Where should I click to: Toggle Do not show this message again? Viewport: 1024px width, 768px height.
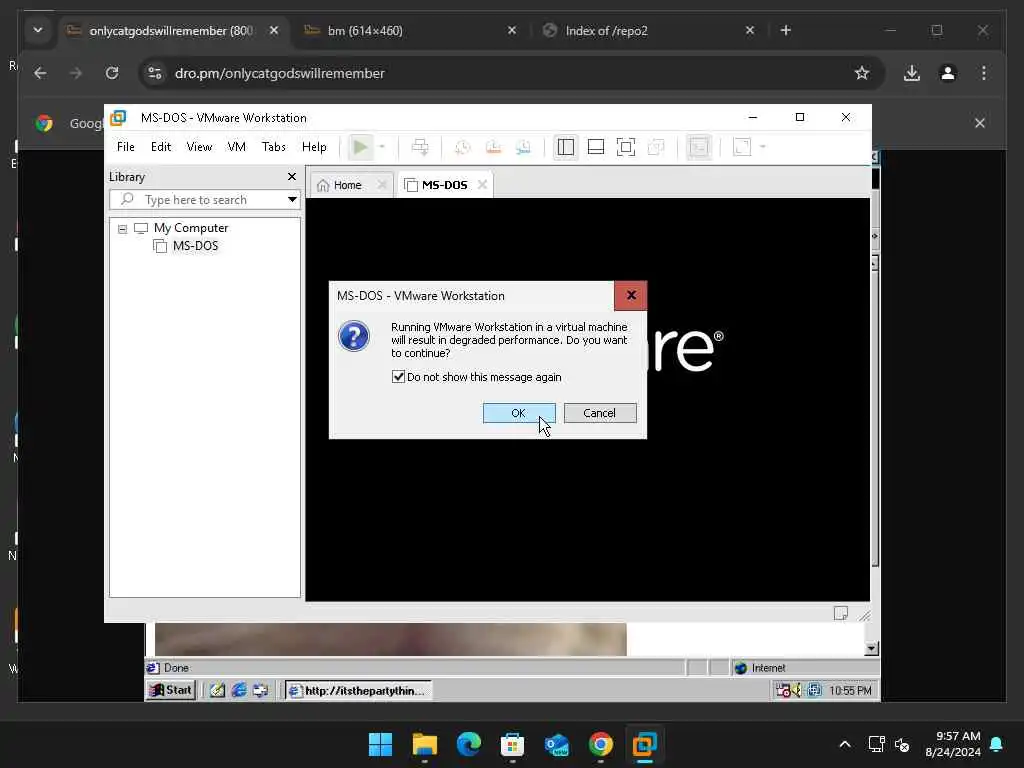(398, 377)
